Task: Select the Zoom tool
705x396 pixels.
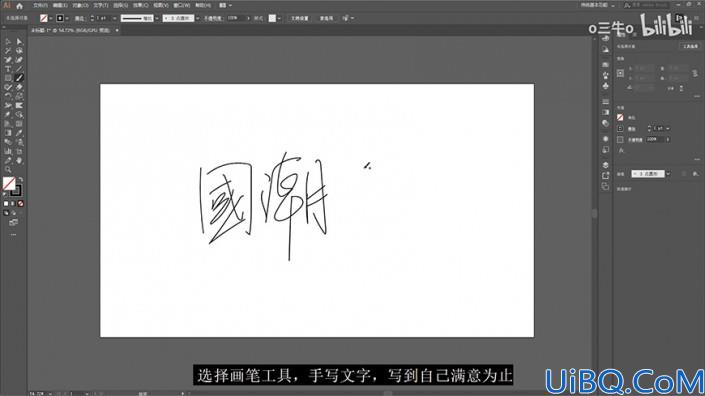Action: pyautogui.click(x=8, y=170)
